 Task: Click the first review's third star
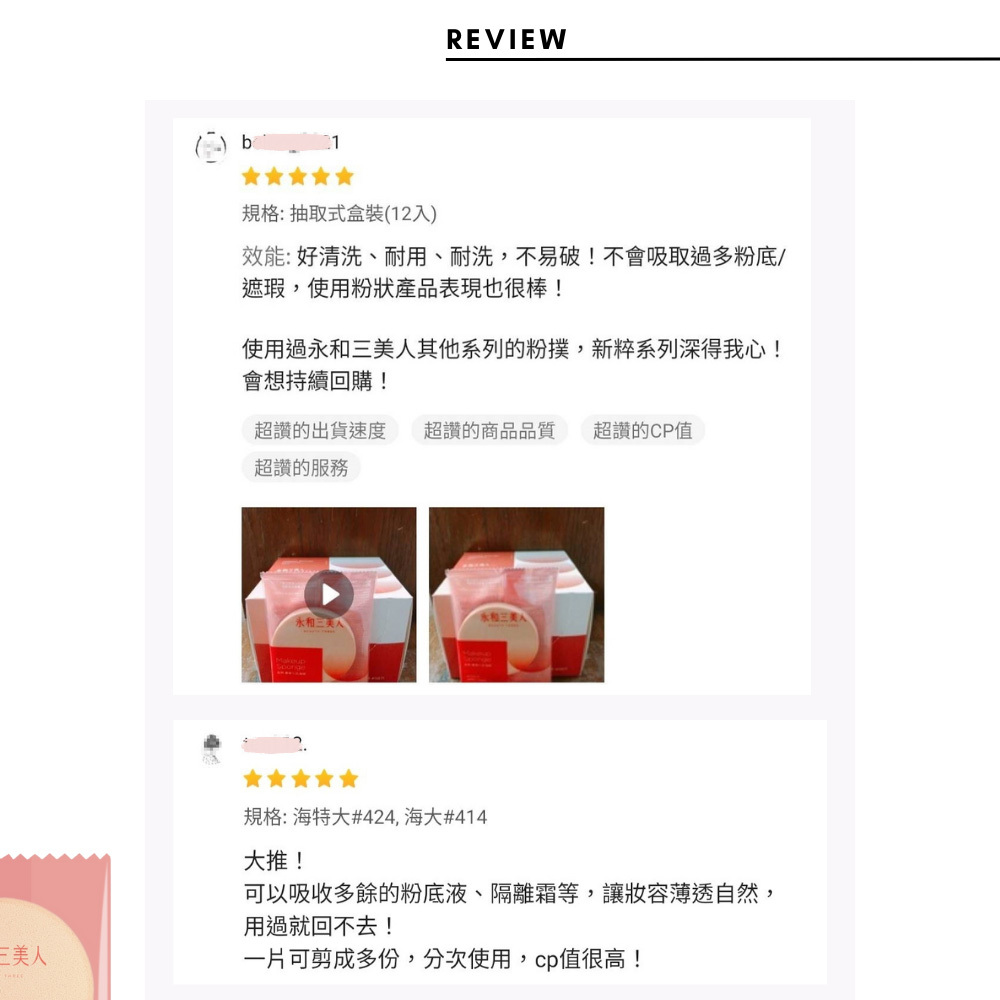point(298,176)
